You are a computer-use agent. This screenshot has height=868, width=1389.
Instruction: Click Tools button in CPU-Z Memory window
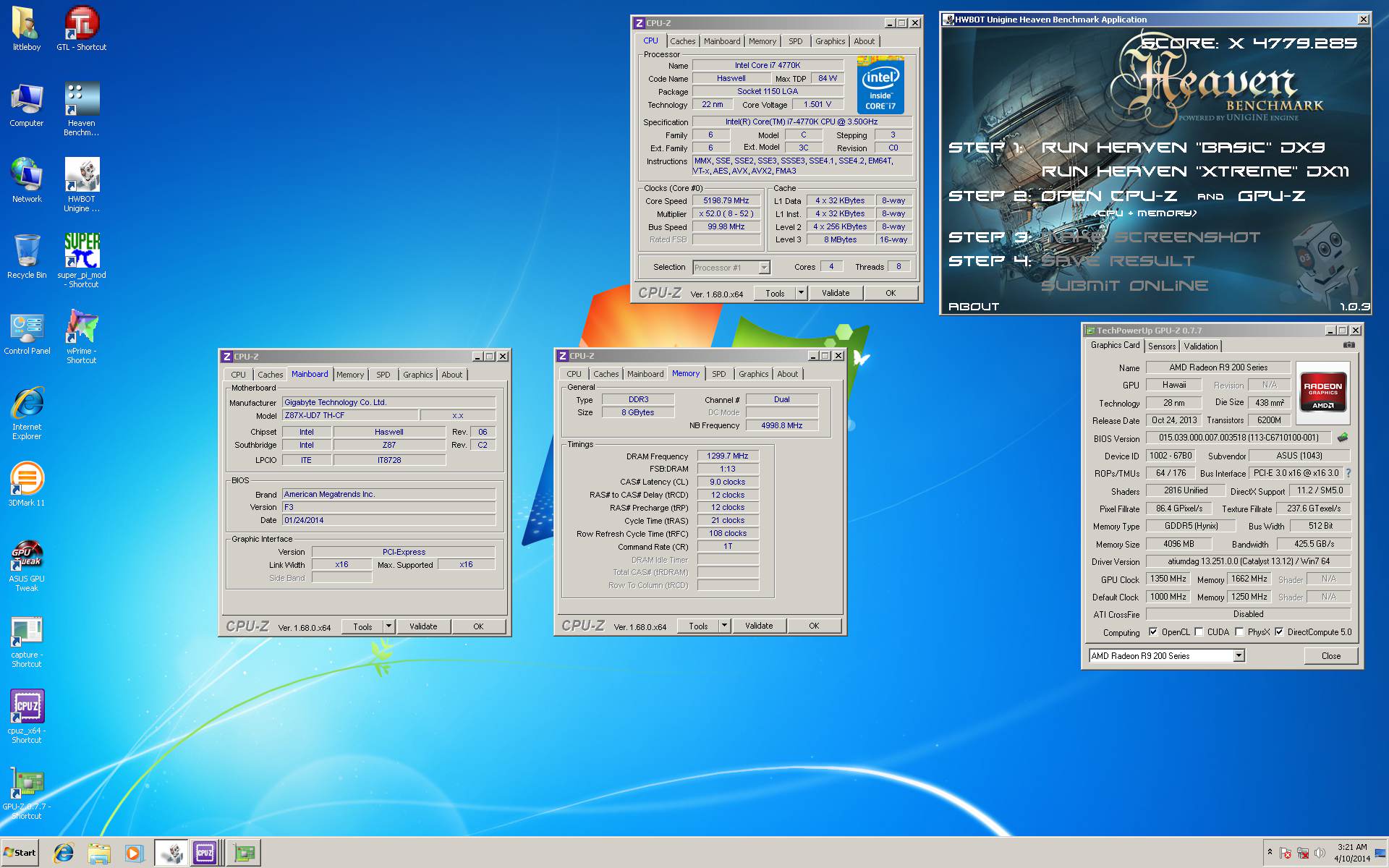698,626
